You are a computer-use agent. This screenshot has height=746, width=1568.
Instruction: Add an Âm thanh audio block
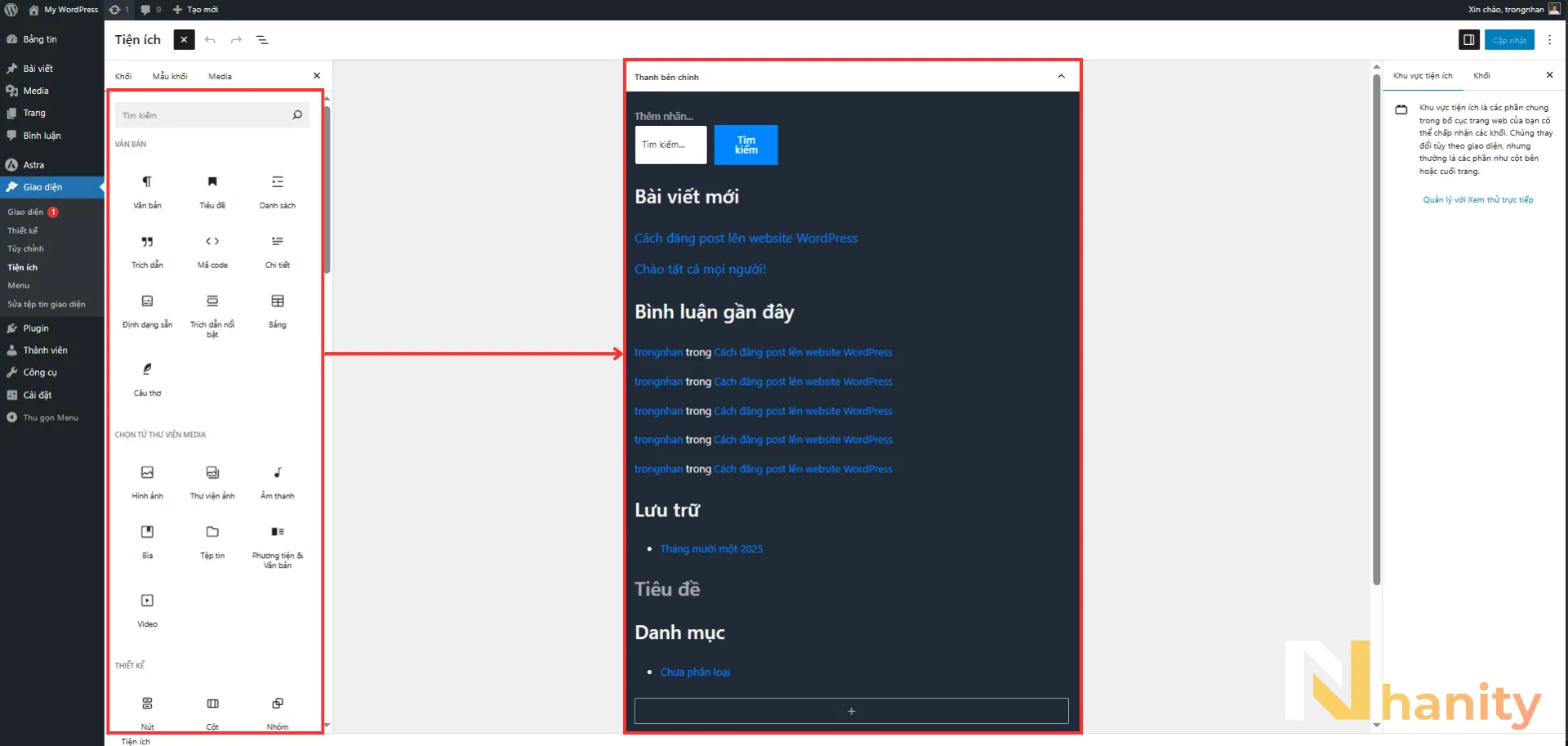pos(278,482)
